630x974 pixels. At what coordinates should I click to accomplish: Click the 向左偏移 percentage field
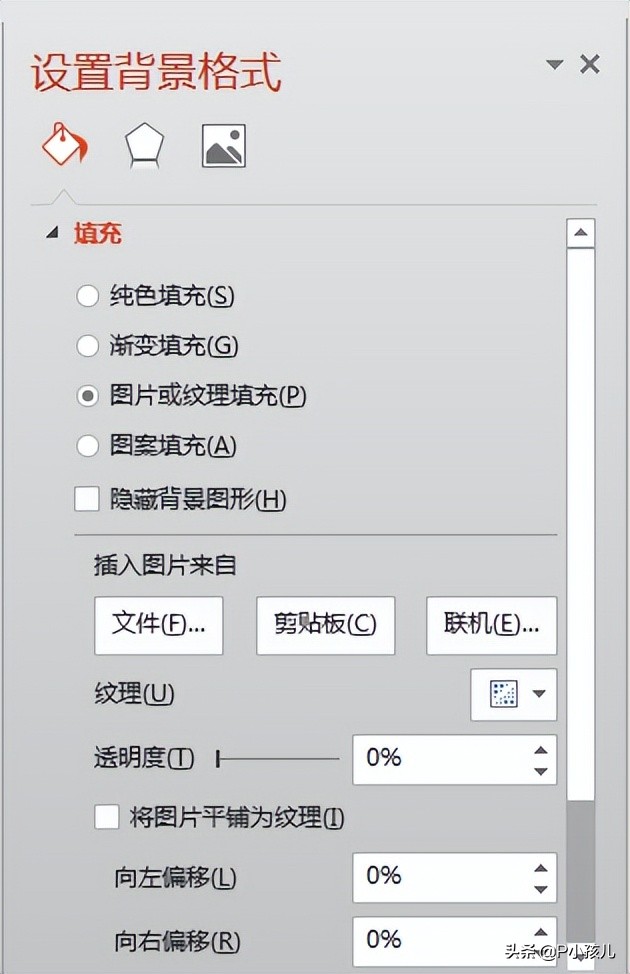coord(442,877)
